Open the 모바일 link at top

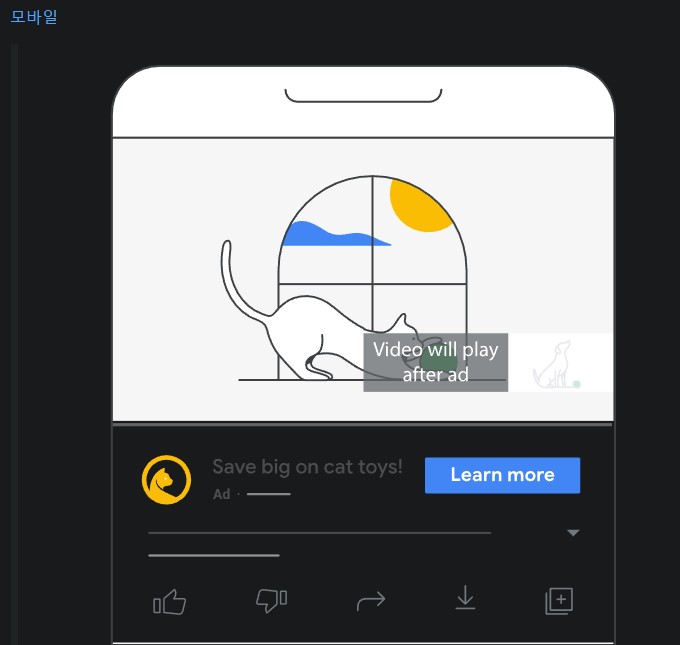[x=33, y=17]
